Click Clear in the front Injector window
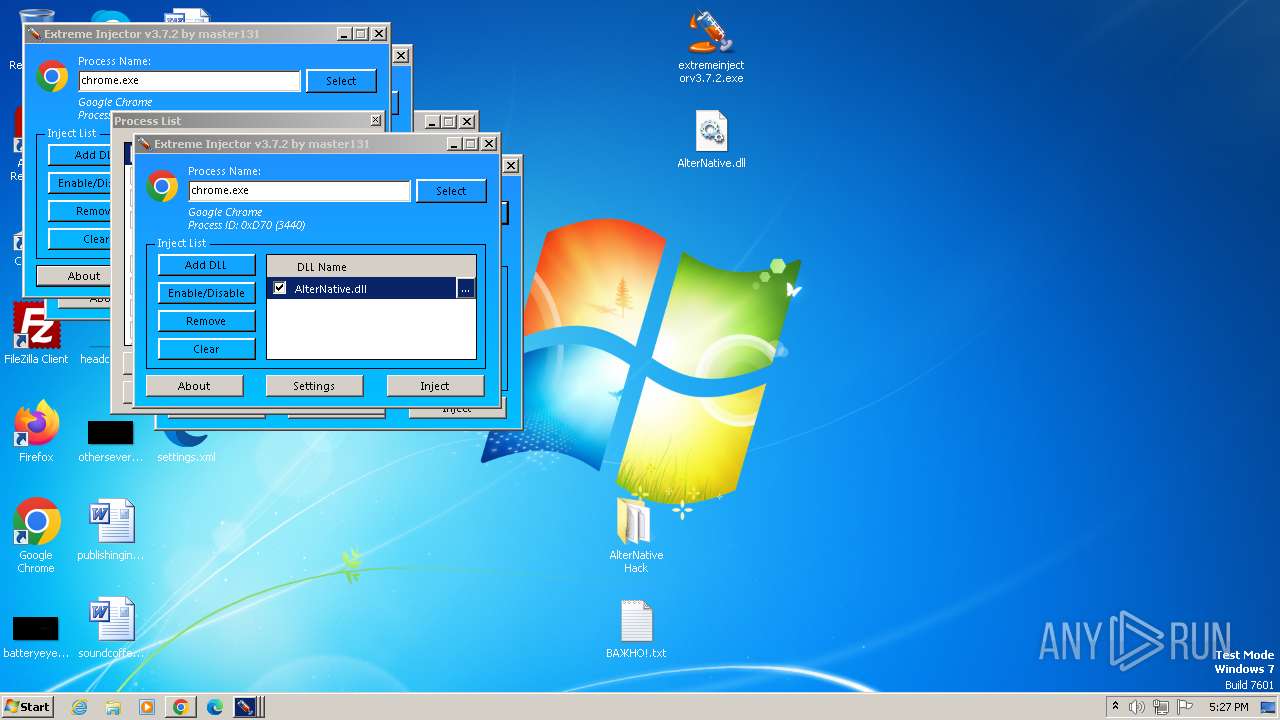The image size is (1280, 720). (206, 349)
